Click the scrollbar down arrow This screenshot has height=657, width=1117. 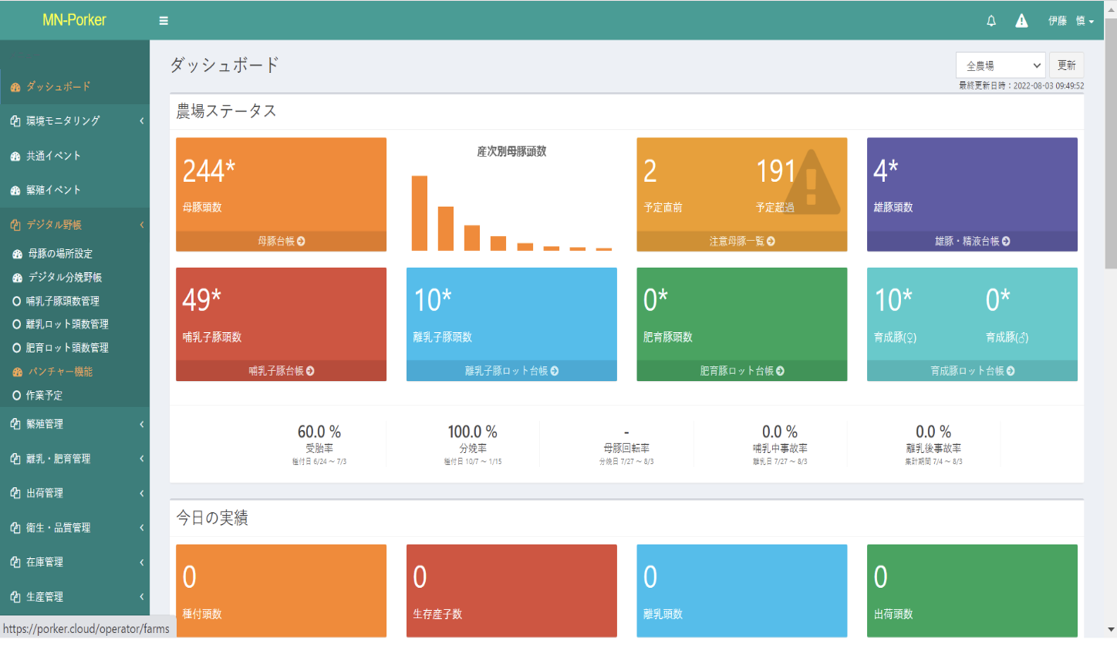click(x=1111, y=630)
